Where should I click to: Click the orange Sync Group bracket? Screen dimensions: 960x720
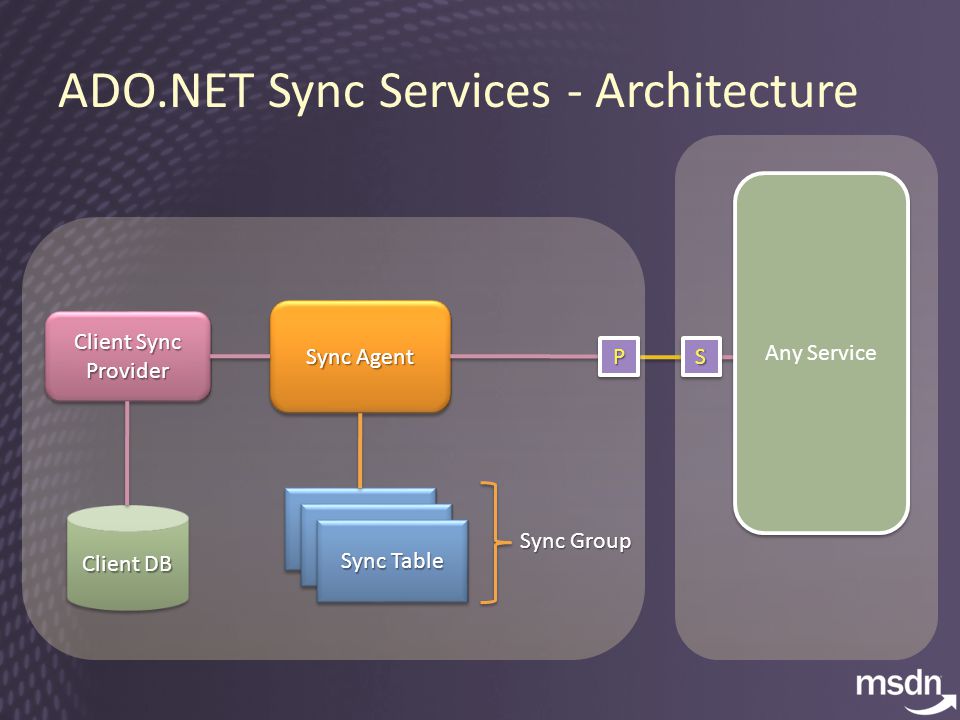coord(494,543)
